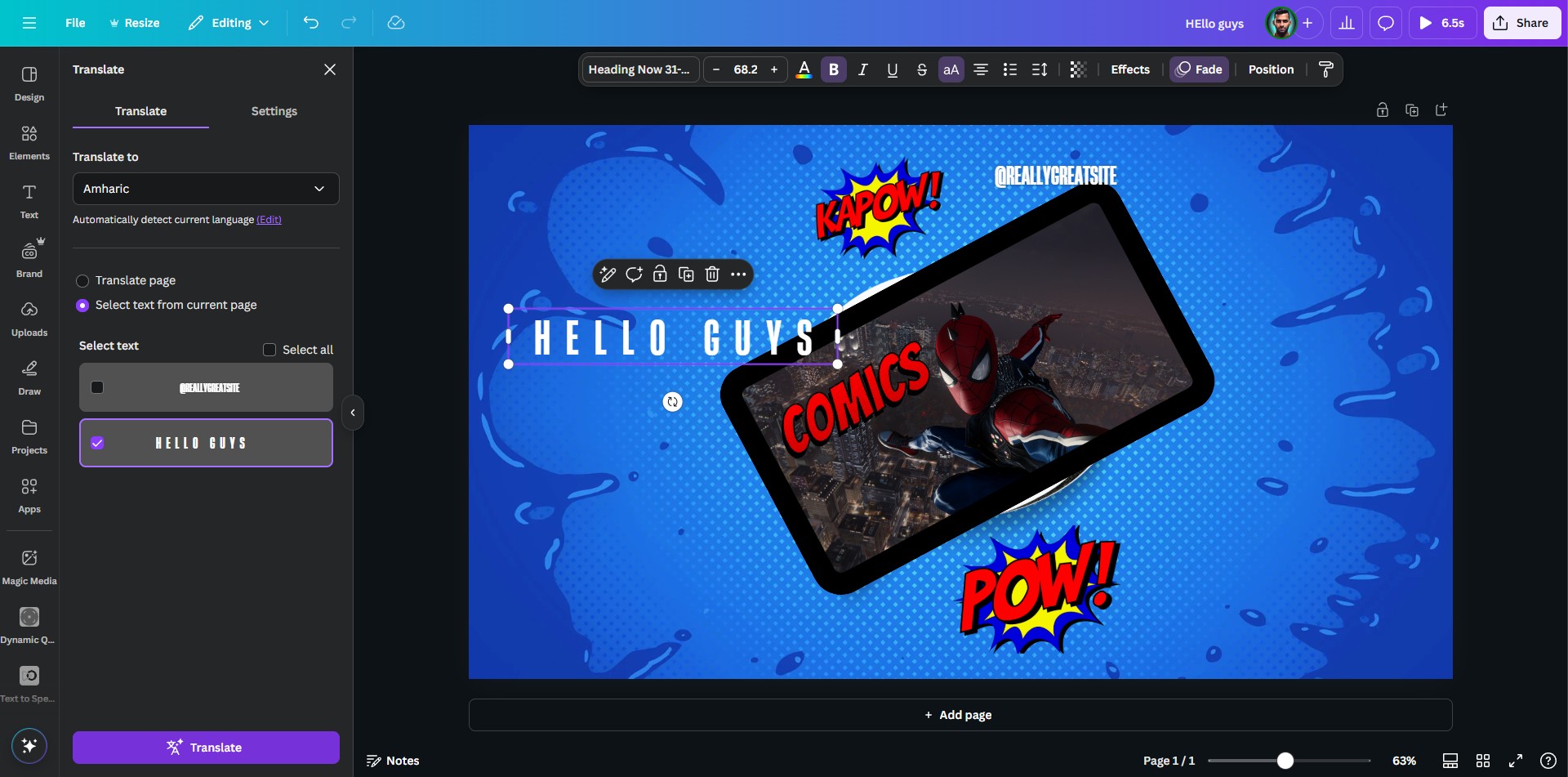Decrease font size with minus
Image resolution: width=1568 pixels, height=777 pixels.
[716, 69]
